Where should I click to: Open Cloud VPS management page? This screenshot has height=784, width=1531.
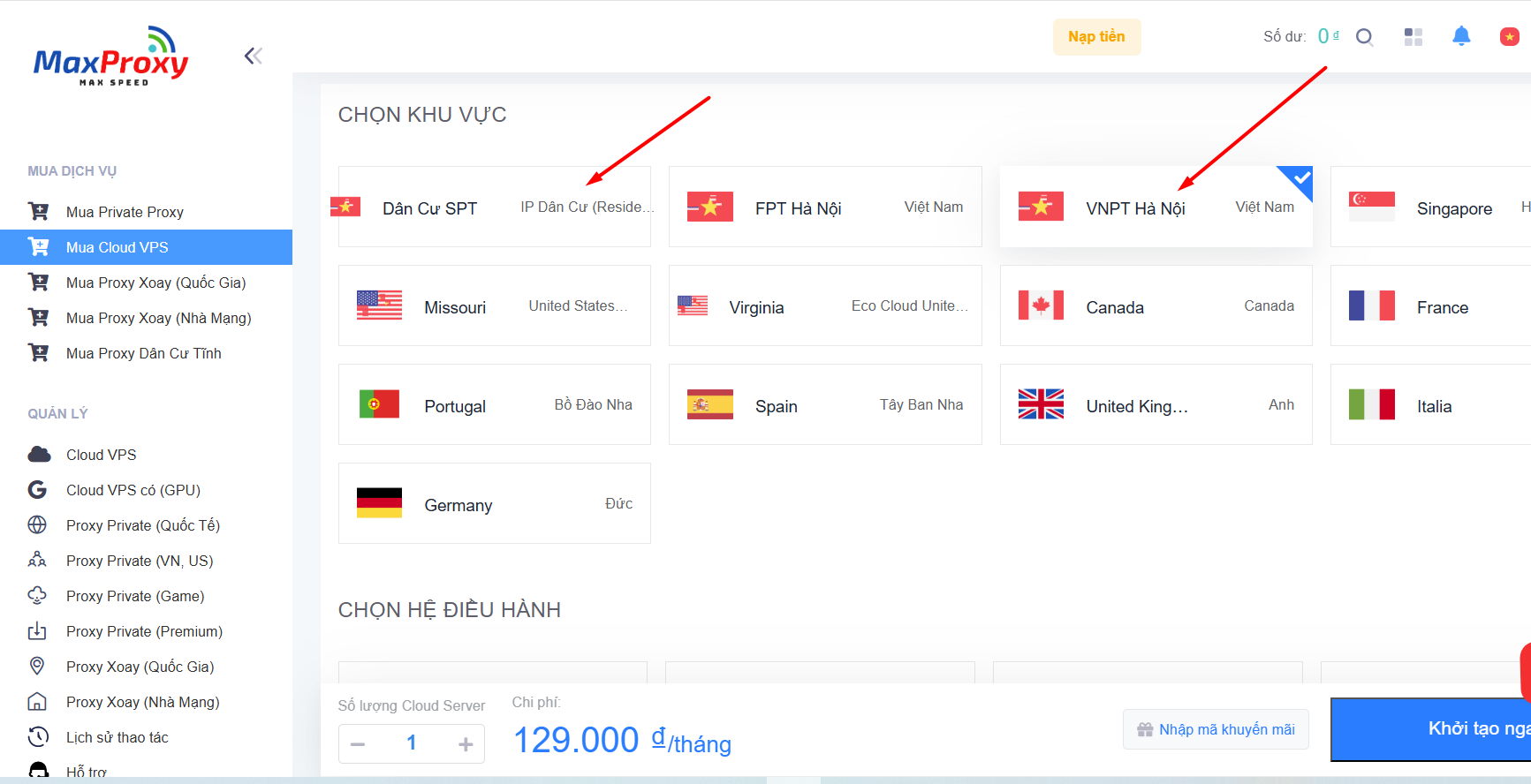tap(147, 455)
